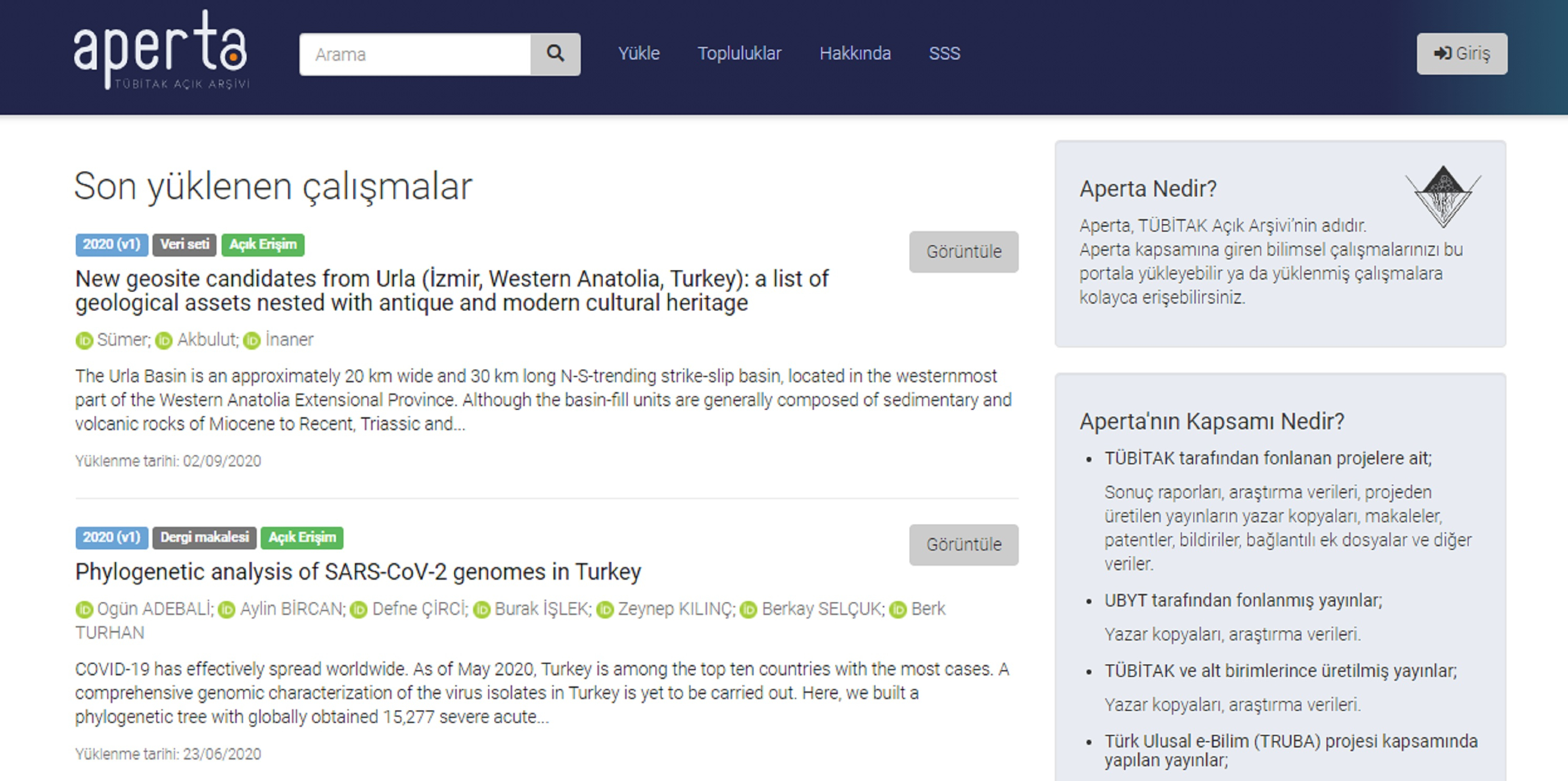Click the ORCID icon next to Ogün ADEBALİ
Viewport: 1568px width, 781px height.
[84, 610]
